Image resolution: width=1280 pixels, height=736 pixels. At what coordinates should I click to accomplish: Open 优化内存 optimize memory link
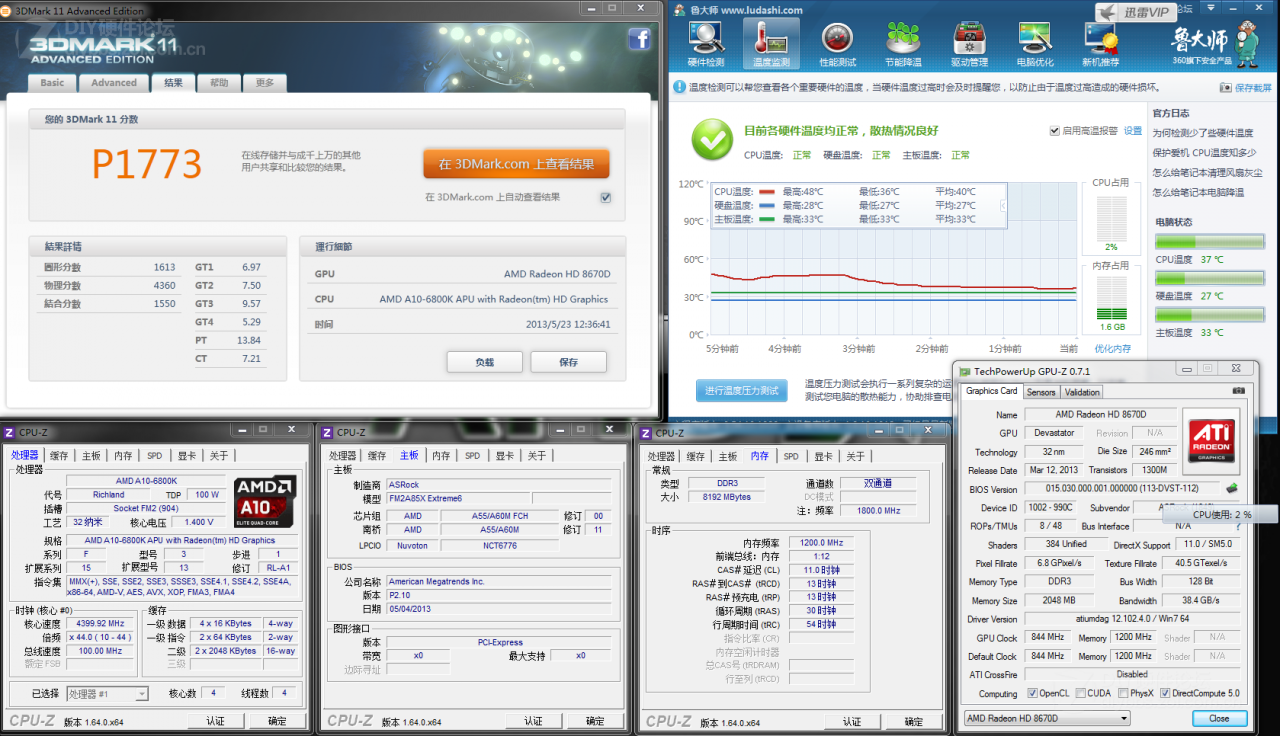tap(1113, 349)
